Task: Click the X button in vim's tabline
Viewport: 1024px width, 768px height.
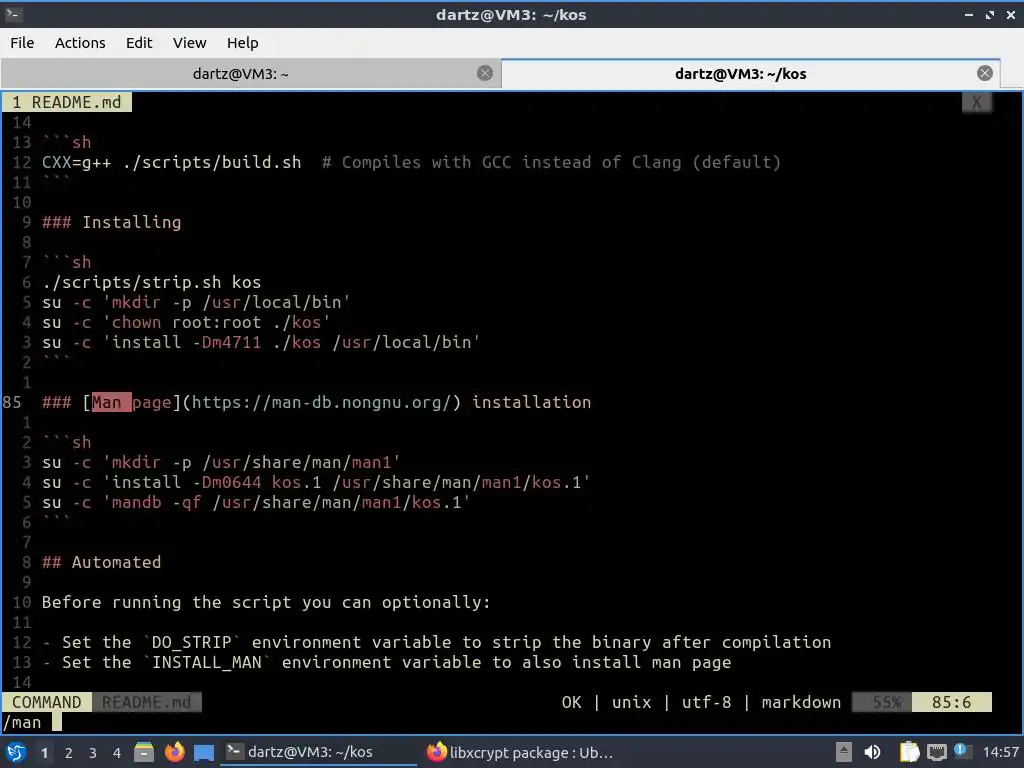Action: (x=976, y=103)
